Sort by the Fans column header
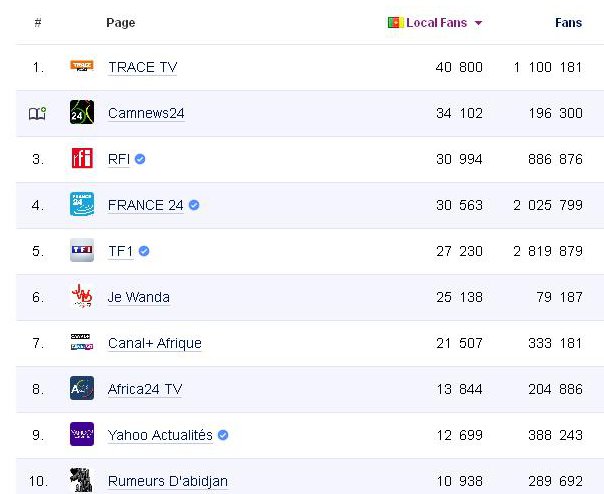 click(568, 23)
